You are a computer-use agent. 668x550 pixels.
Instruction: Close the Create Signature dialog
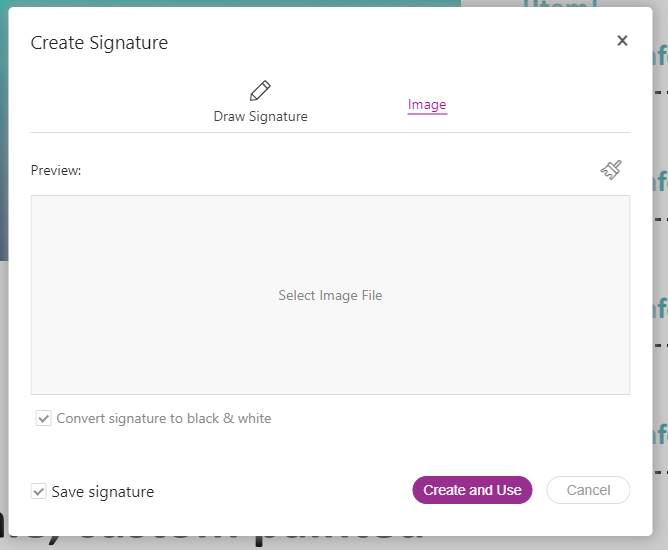(622, 41)
